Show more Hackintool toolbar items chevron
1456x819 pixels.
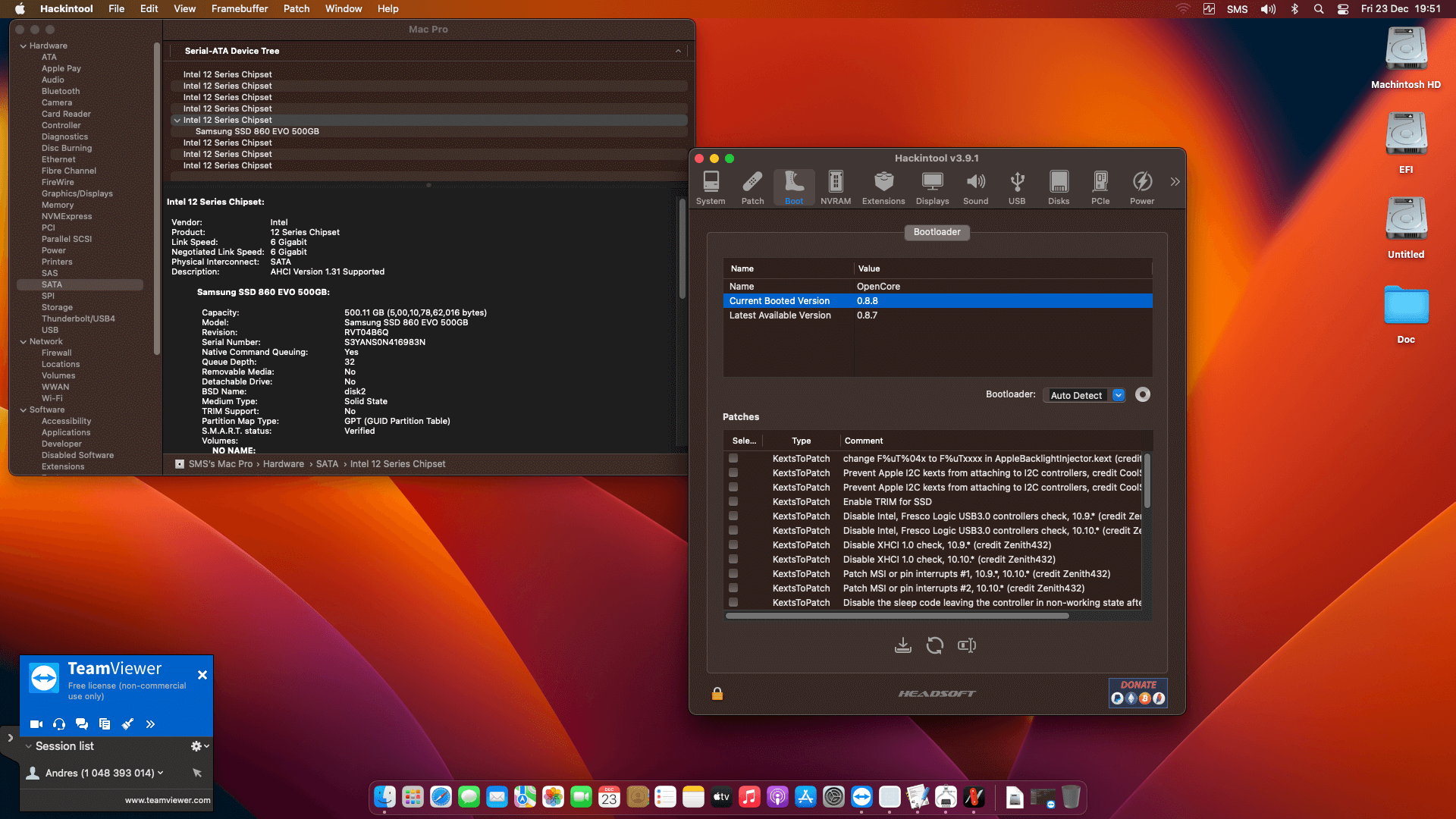coord(1175,182)
